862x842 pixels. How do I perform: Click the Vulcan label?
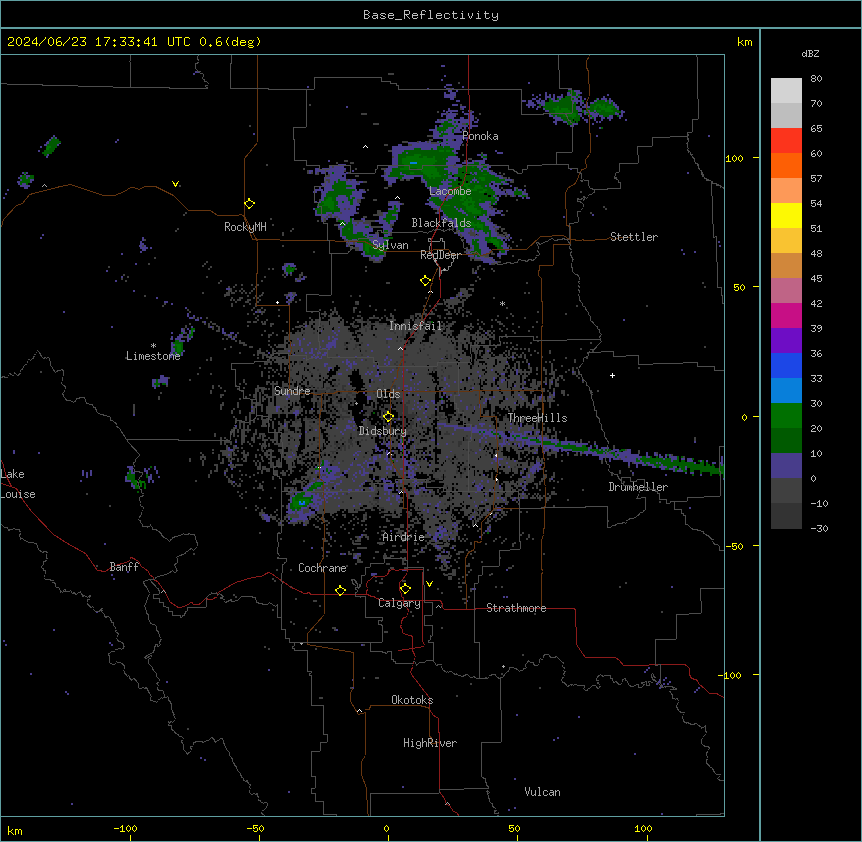pyautogui.click(x=542, y=792)
